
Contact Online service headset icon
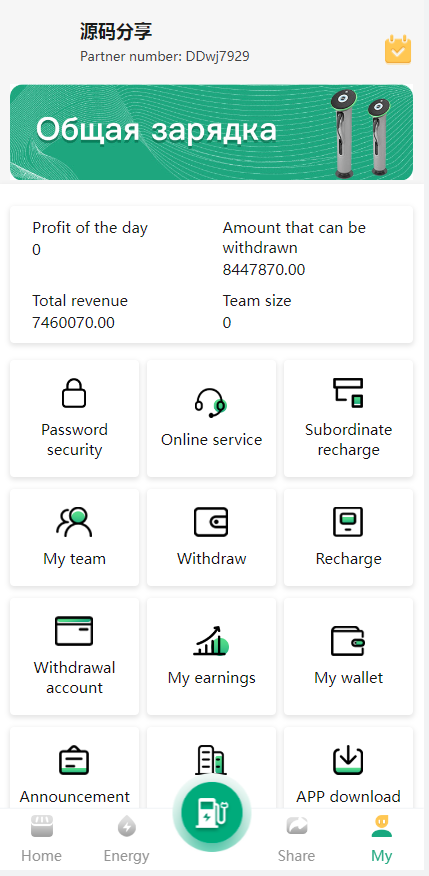pos(211,403)
